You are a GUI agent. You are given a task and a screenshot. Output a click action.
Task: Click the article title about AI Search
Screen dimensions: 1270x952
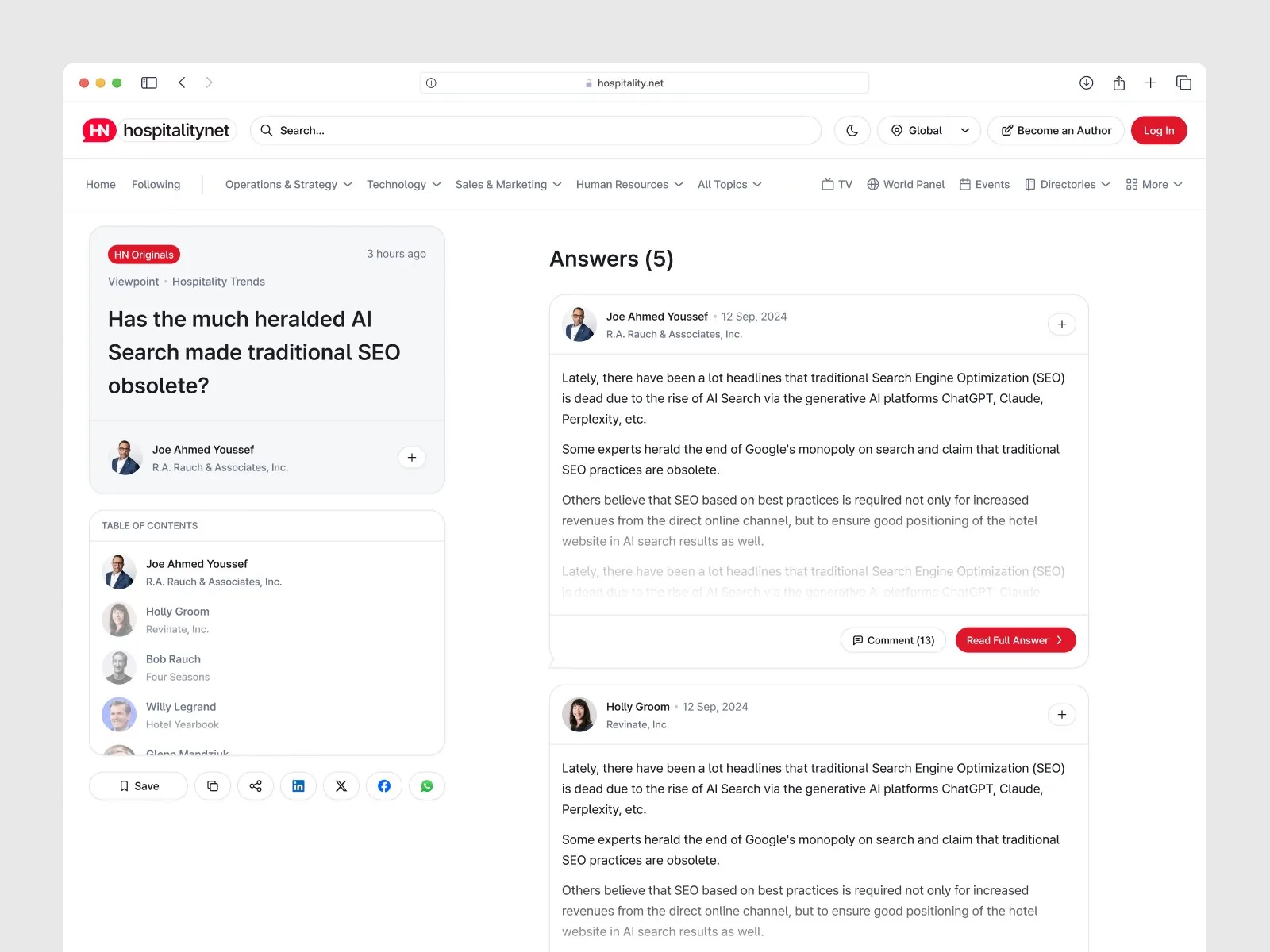pos(254,352)
